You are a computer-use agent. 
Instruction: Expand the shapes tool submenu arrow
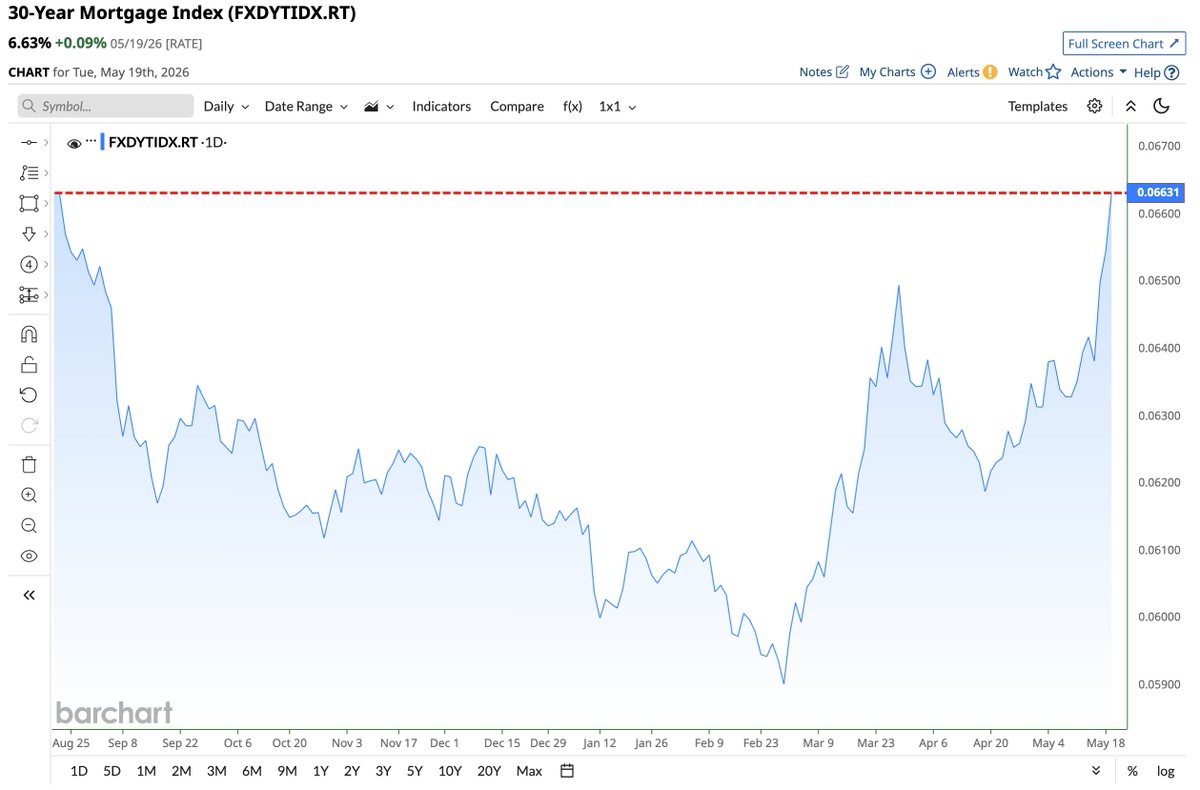tap(44, 204)
